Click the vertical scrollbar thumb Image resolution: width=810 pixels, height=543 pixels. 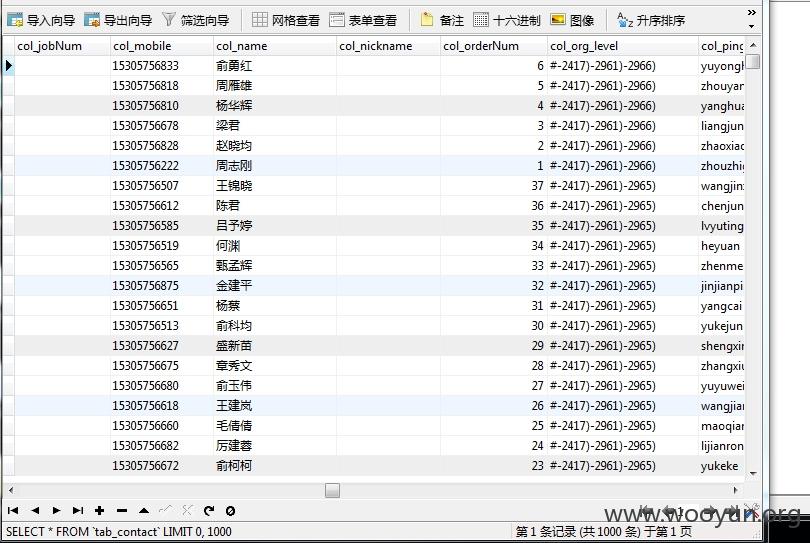pos(753,61)
